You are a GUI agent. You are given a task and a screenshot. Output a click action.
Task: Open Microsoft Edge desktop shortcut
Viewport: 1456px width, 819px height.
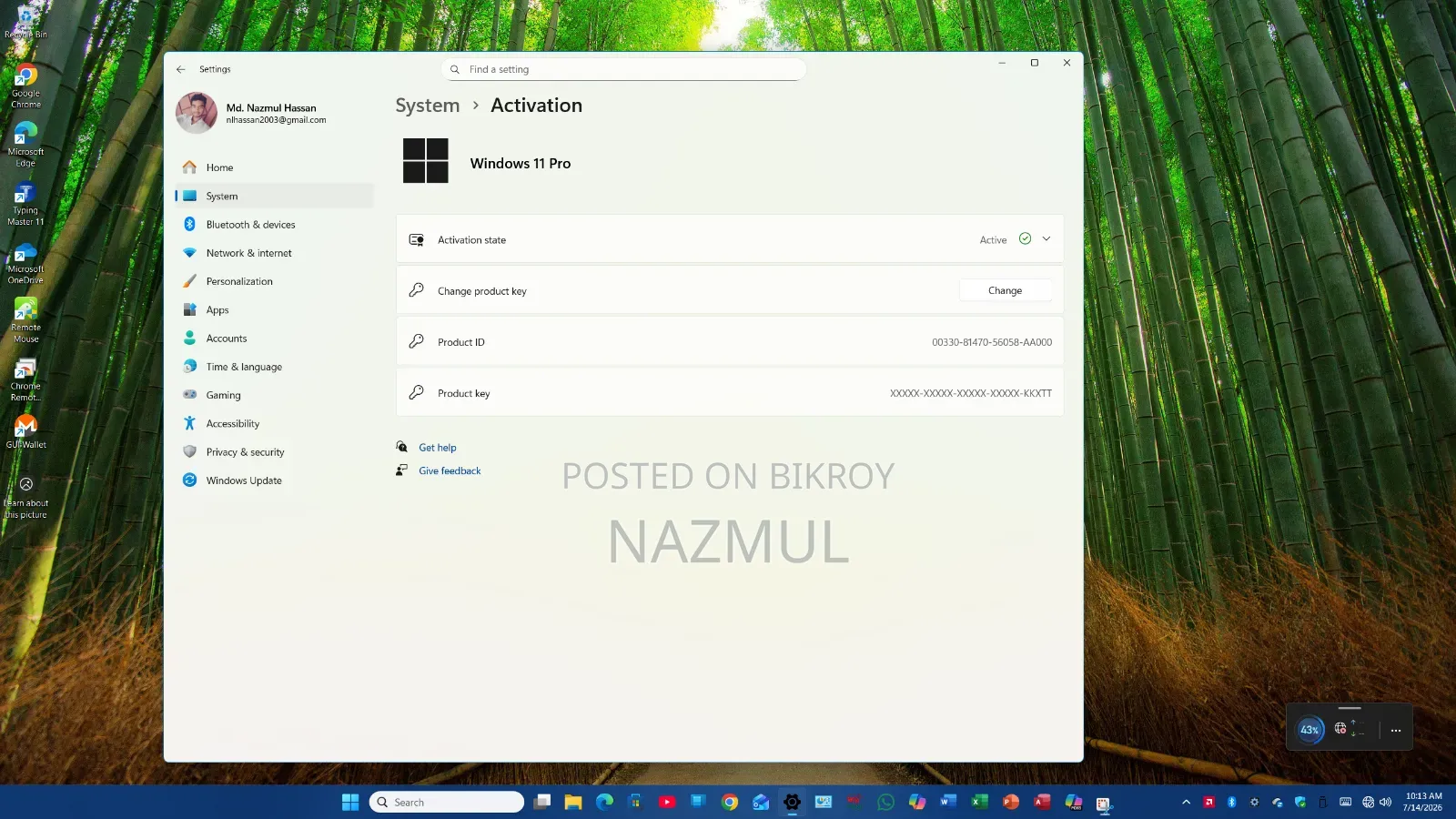pos(25,146)
